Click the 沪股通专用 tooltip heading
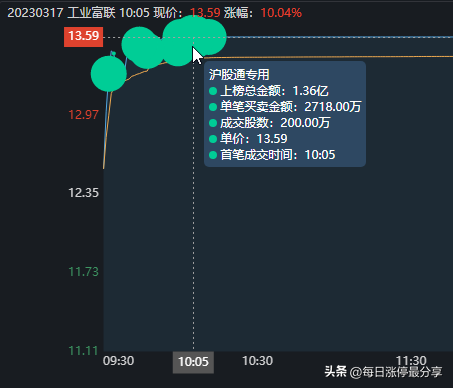The width and height of the screenshot is (453, 388). pos(239,75)
